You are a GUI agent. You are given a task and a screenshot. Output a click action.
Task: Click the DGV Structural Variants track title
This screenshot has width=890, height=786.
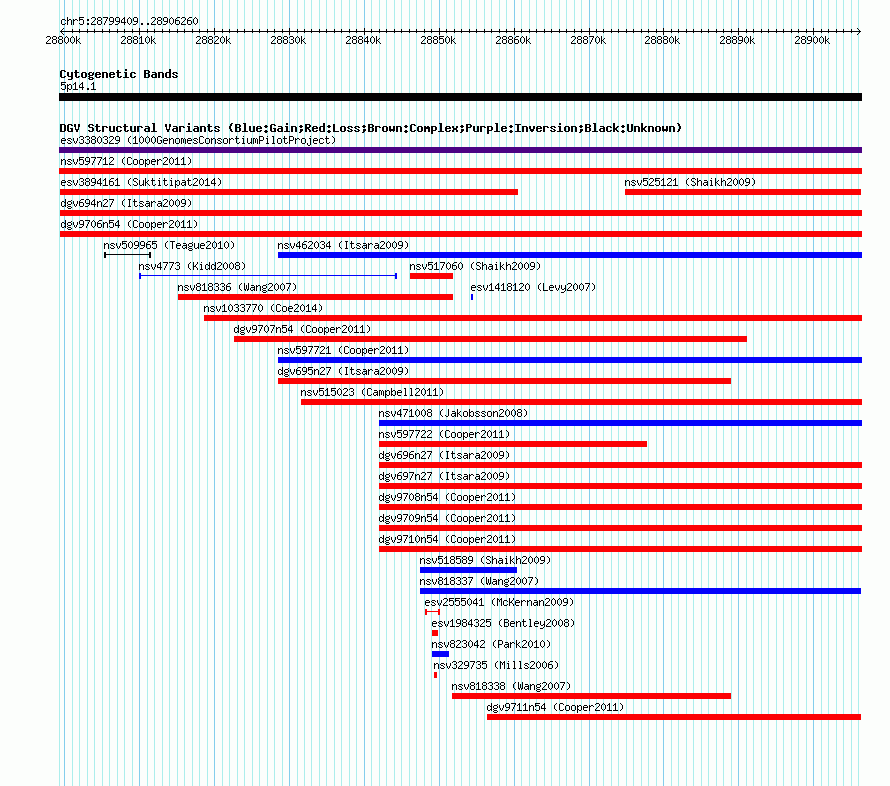coord(371,128)
